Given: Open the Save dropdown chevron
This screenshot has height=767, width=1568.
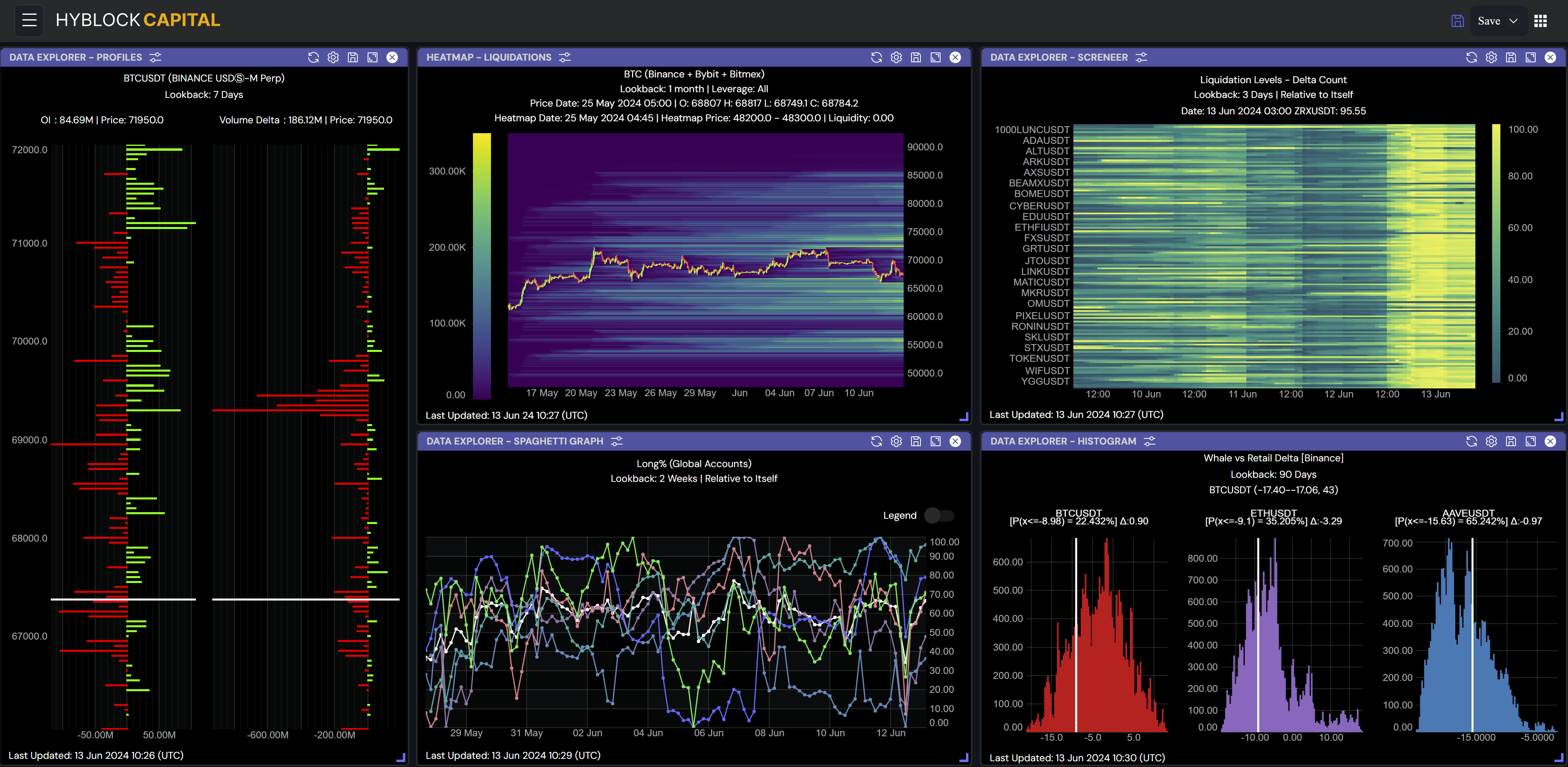Looking at the screenshot, I should (x=1513, y=20).
